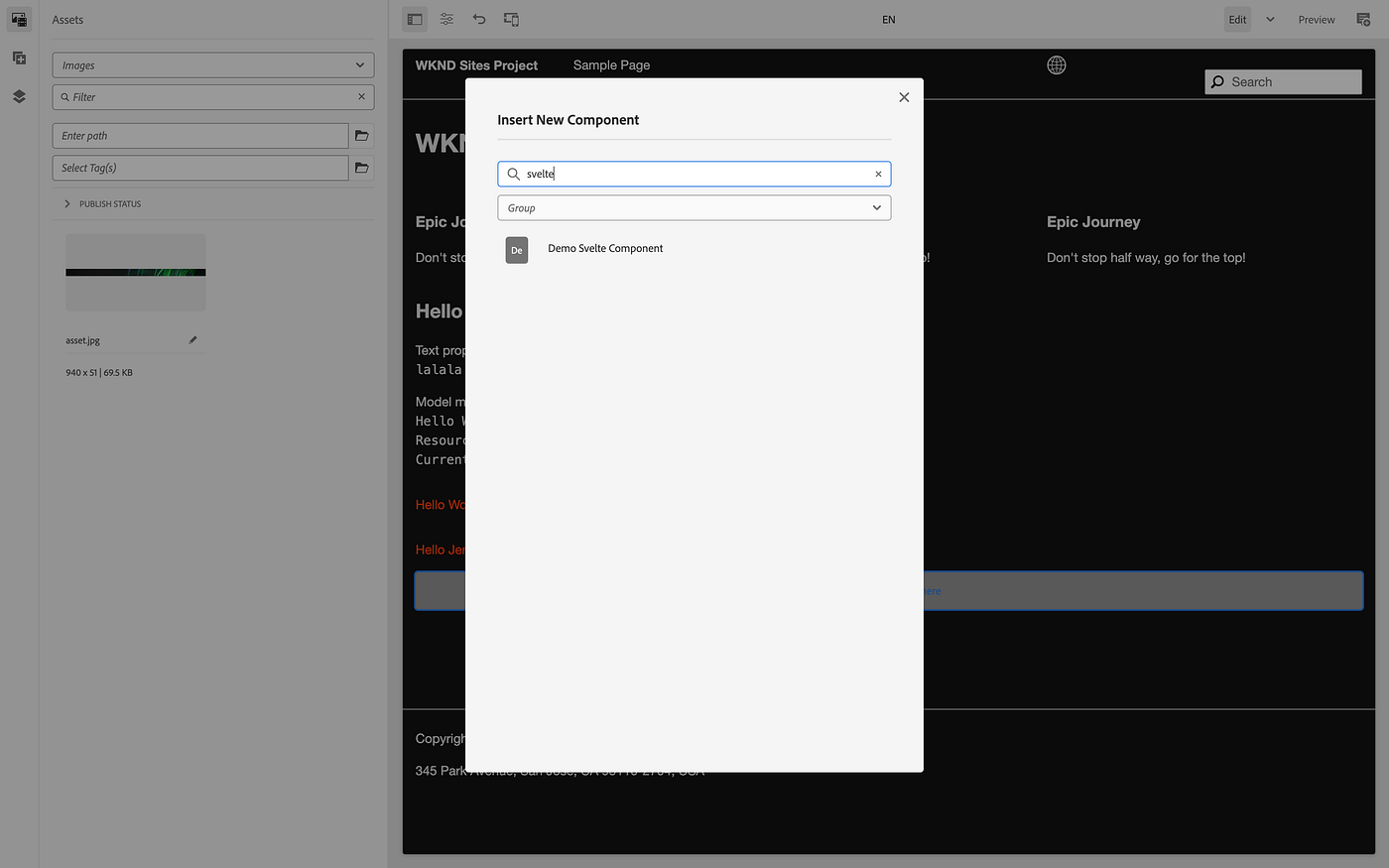Edit asset.jpg with pencil icon
Image resolution: width=1389 pixels, height=868 pixels.
click(192, 340)
